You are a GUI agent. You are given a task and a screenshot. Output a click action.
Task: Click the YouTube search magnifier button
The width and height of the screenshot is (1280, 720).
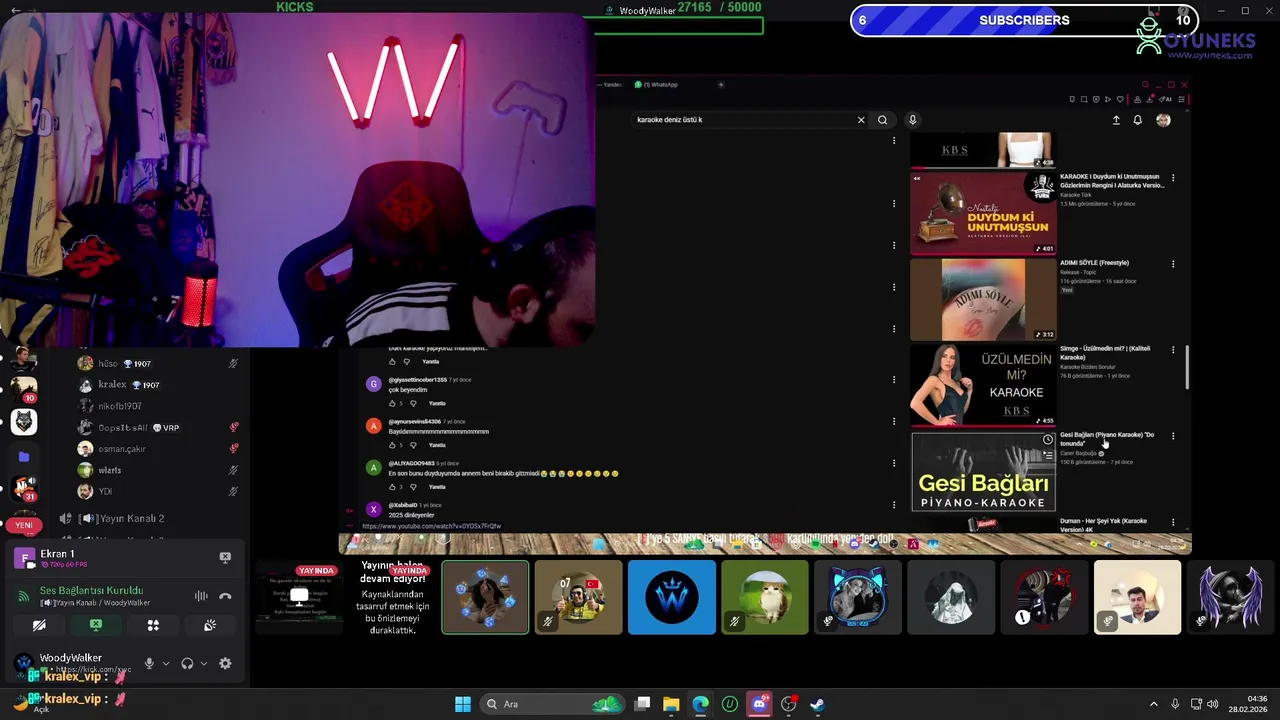tap(882, 120)
